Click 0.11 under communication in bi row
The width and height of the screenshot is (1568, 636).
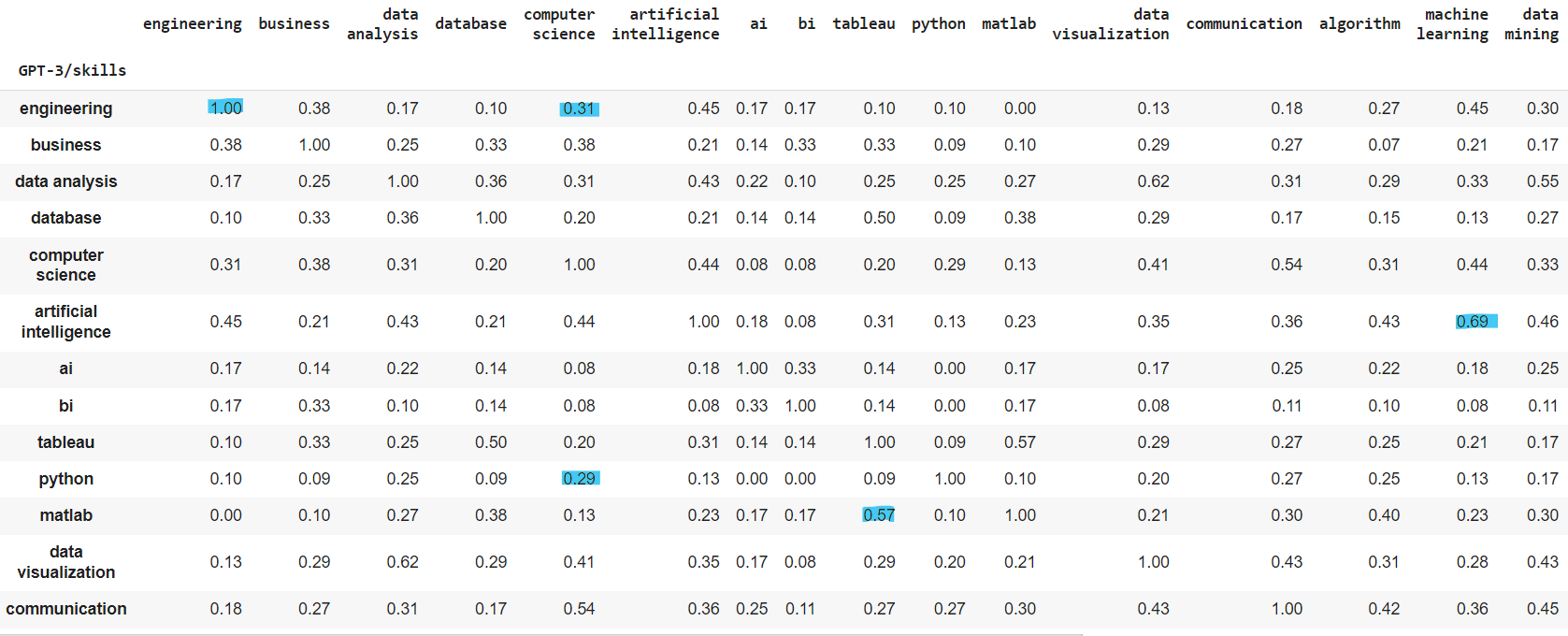point(1287,406)
